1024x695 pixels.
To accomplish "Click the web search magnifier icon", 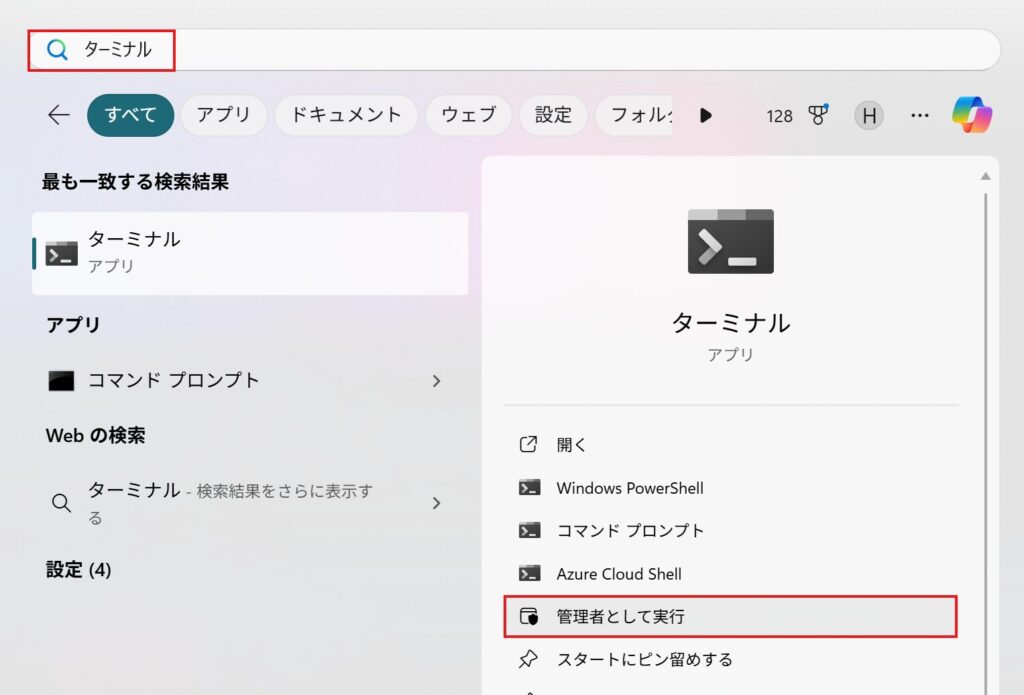I will [61, 503].
